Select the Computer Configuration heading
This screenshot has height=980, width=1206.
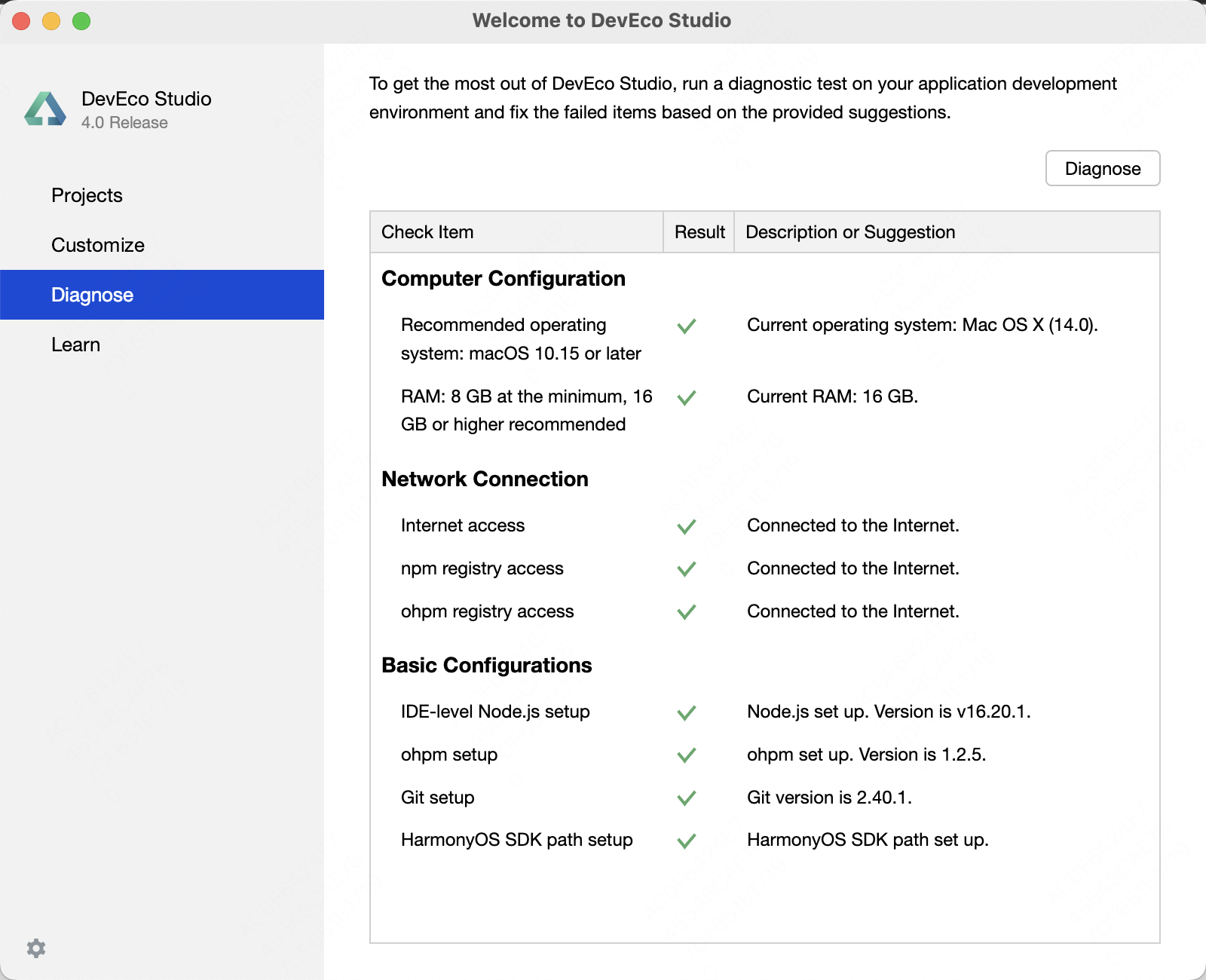pyautogui.click(x=504, y=279)
